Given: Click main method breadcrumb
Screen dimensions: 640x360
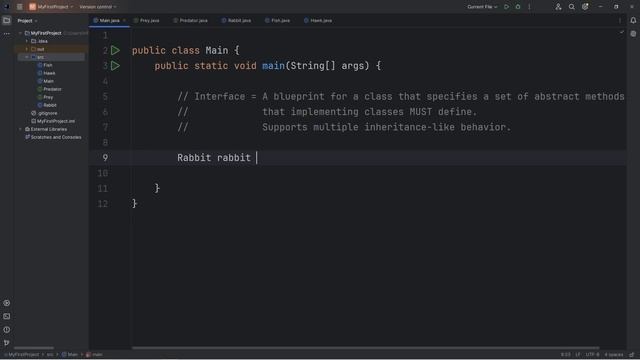Looking at the screenshot, I should click(x=94, y=355).
